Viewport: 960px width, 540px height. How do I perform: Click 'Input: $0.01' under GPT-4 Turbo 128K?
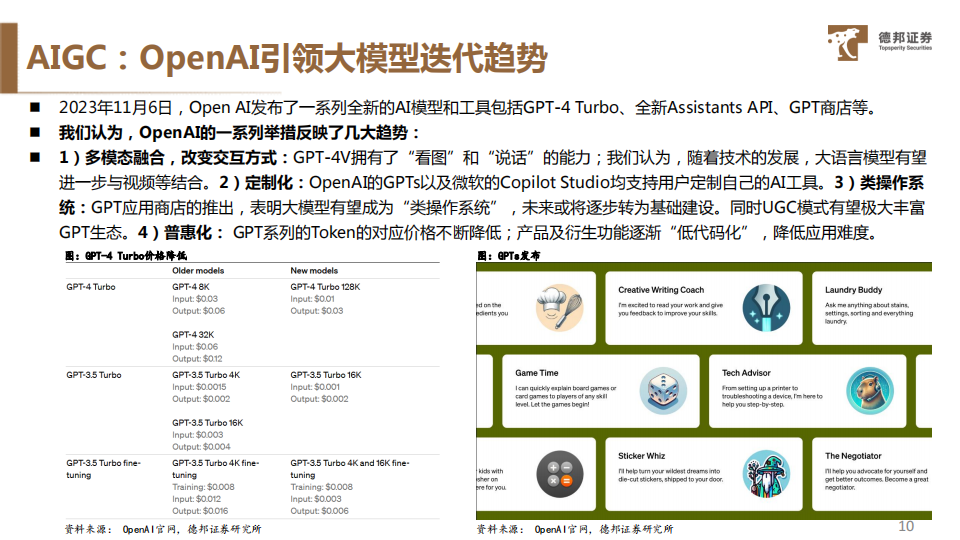[x=312, y=299]
